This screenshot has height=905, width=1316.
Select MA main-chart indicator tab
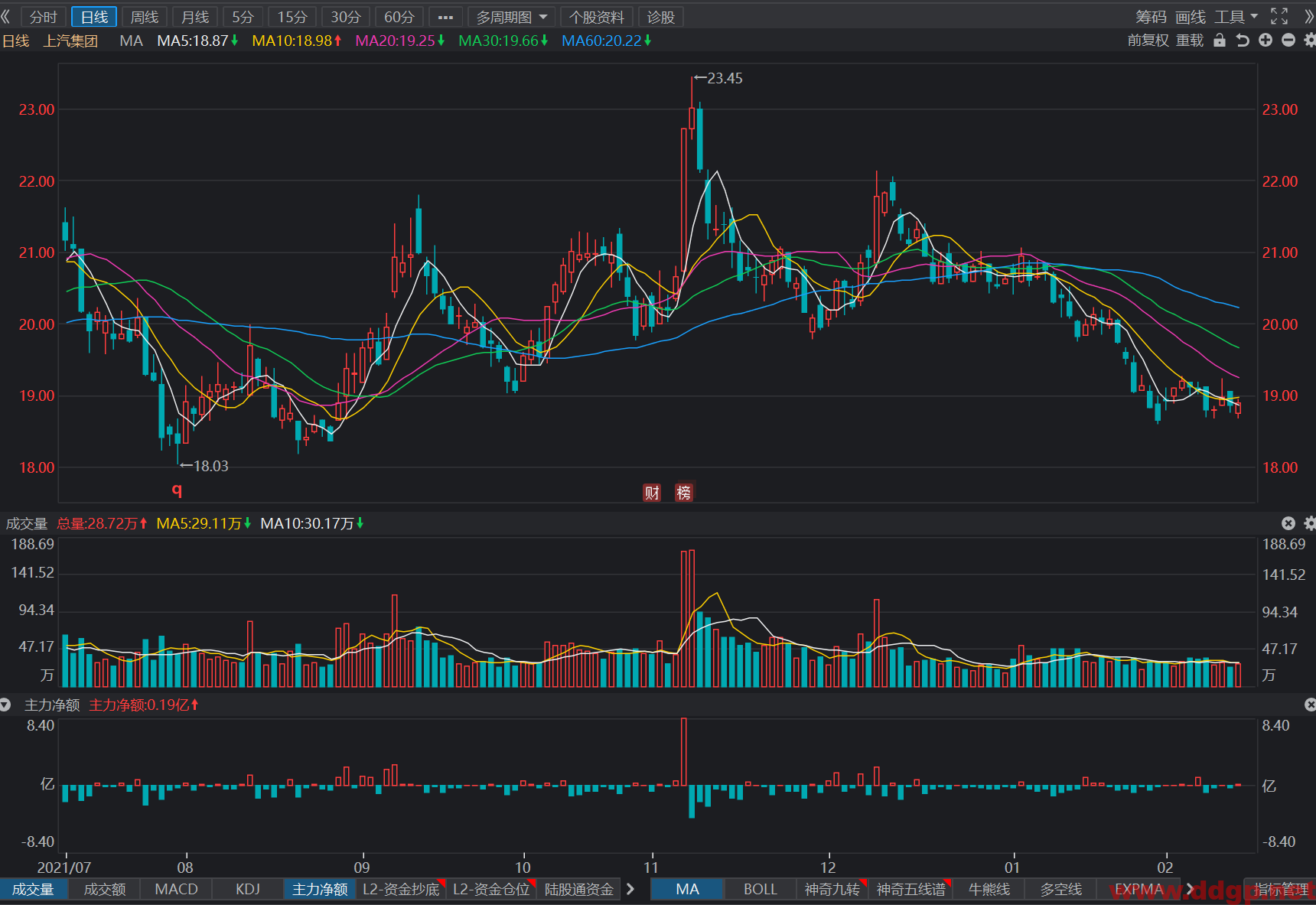(x=687, y=889)
